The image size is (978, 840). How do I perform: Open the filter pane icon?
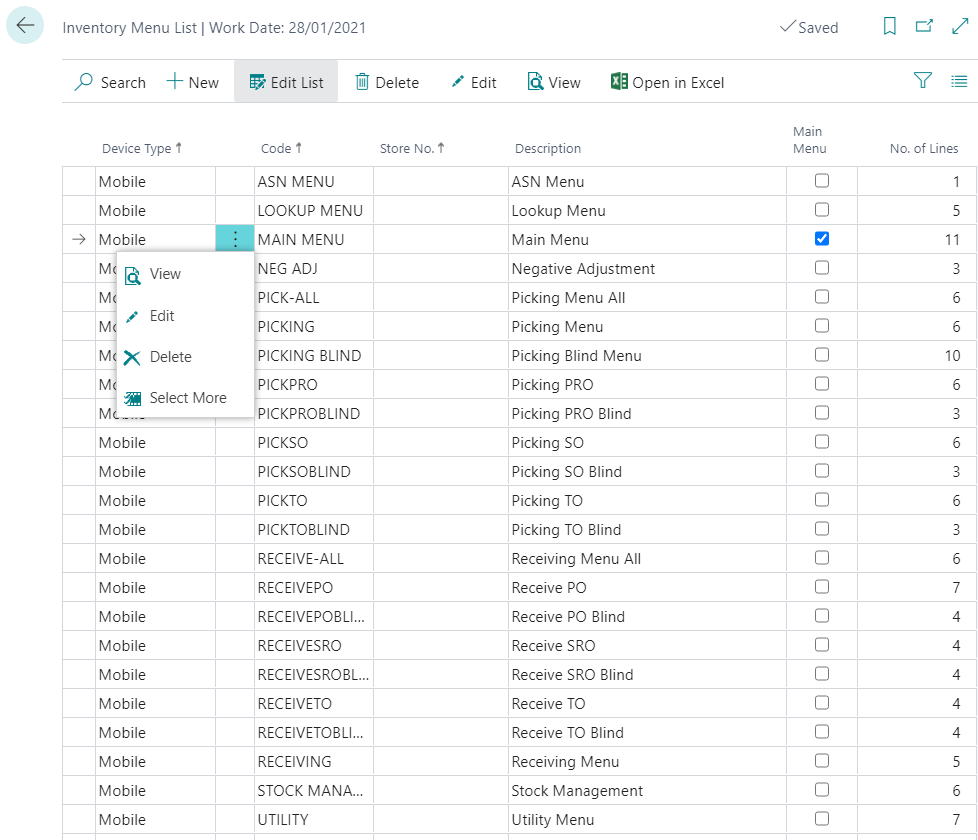tap(922, 82)
